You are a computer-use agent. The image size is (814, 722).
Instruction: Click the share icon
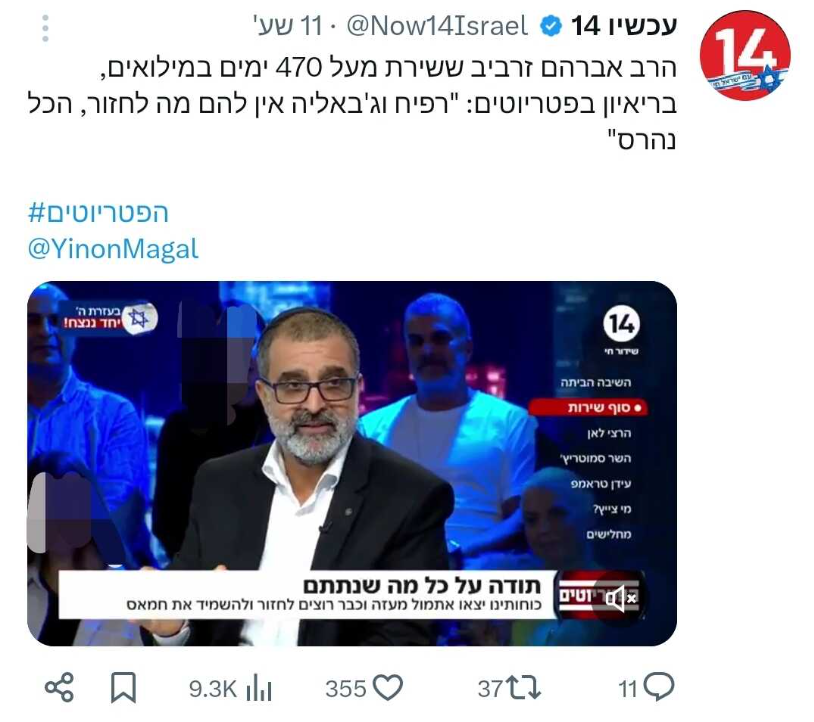pyautogui.click(x=59, y=688)
